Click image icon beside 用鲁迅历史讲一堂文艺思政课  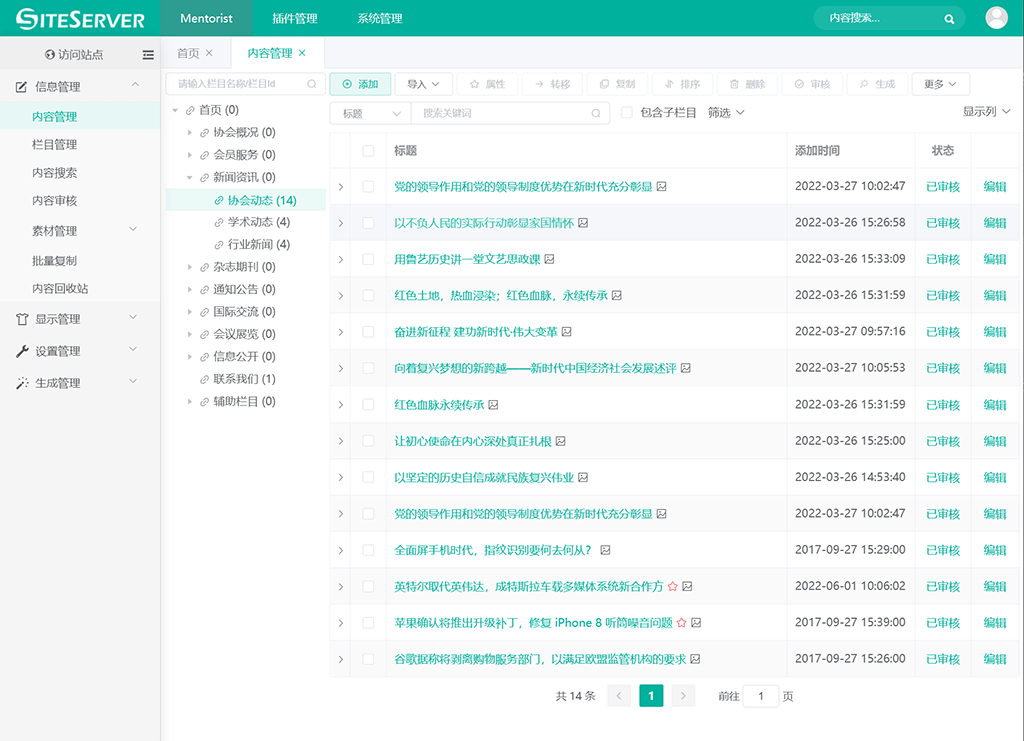(549, 259)
